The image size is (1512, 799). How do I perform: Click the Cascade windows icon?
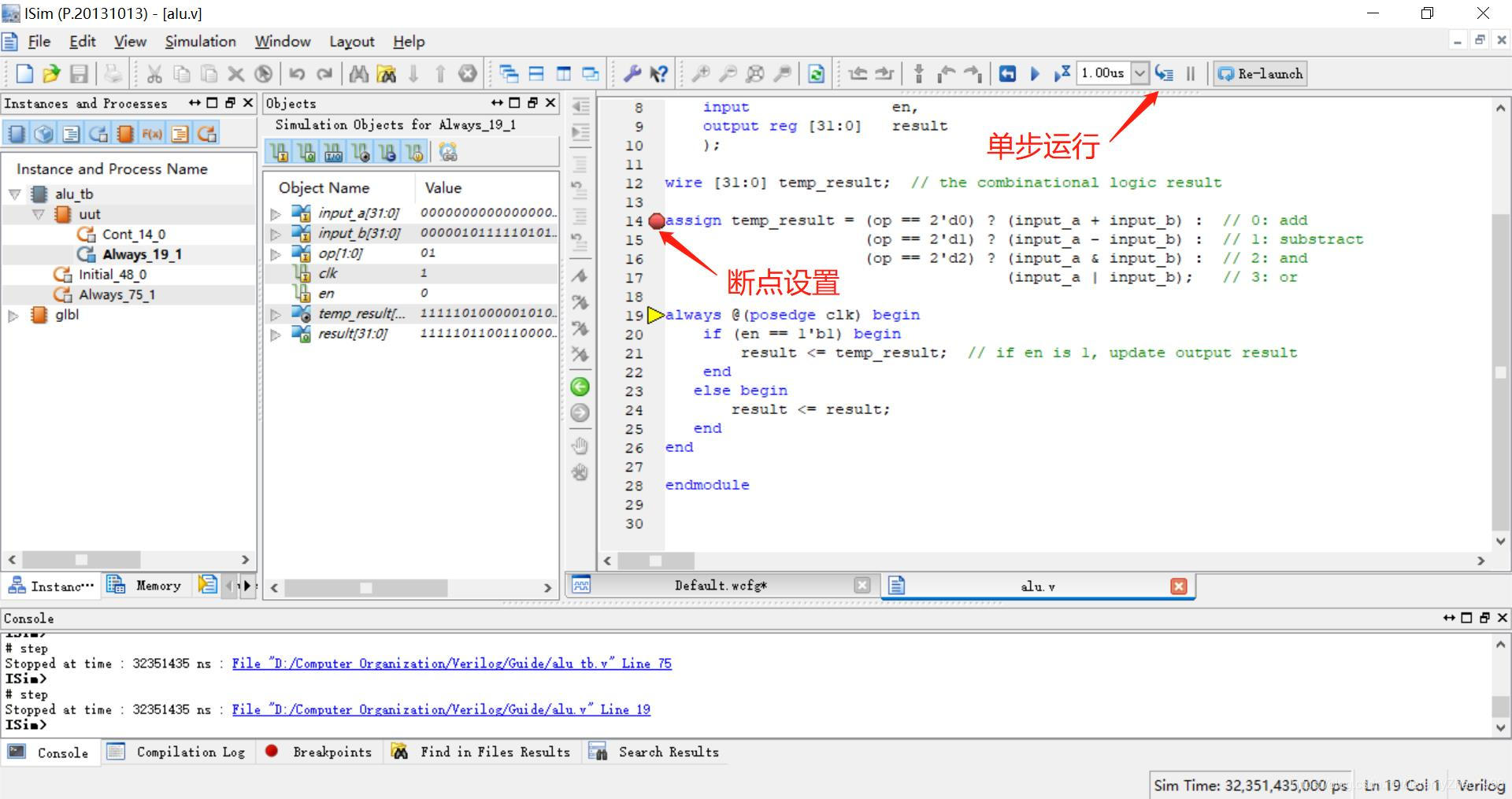click(509, 74)
